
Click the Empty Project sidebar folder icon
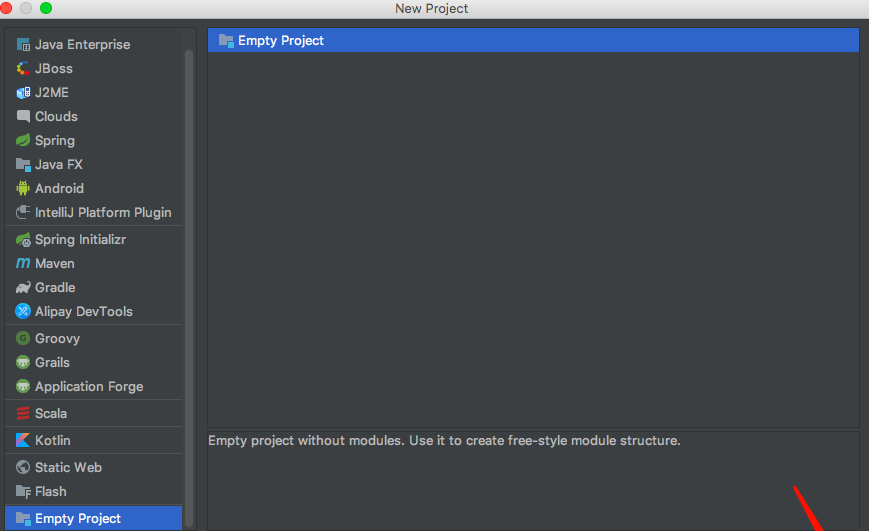[x=23, y=518]
